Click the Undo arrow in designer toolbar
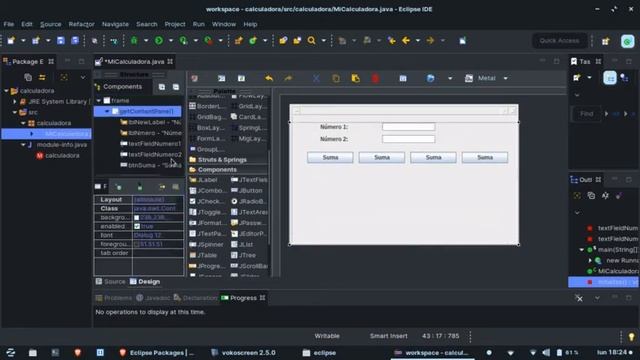 tap(269, 78)
